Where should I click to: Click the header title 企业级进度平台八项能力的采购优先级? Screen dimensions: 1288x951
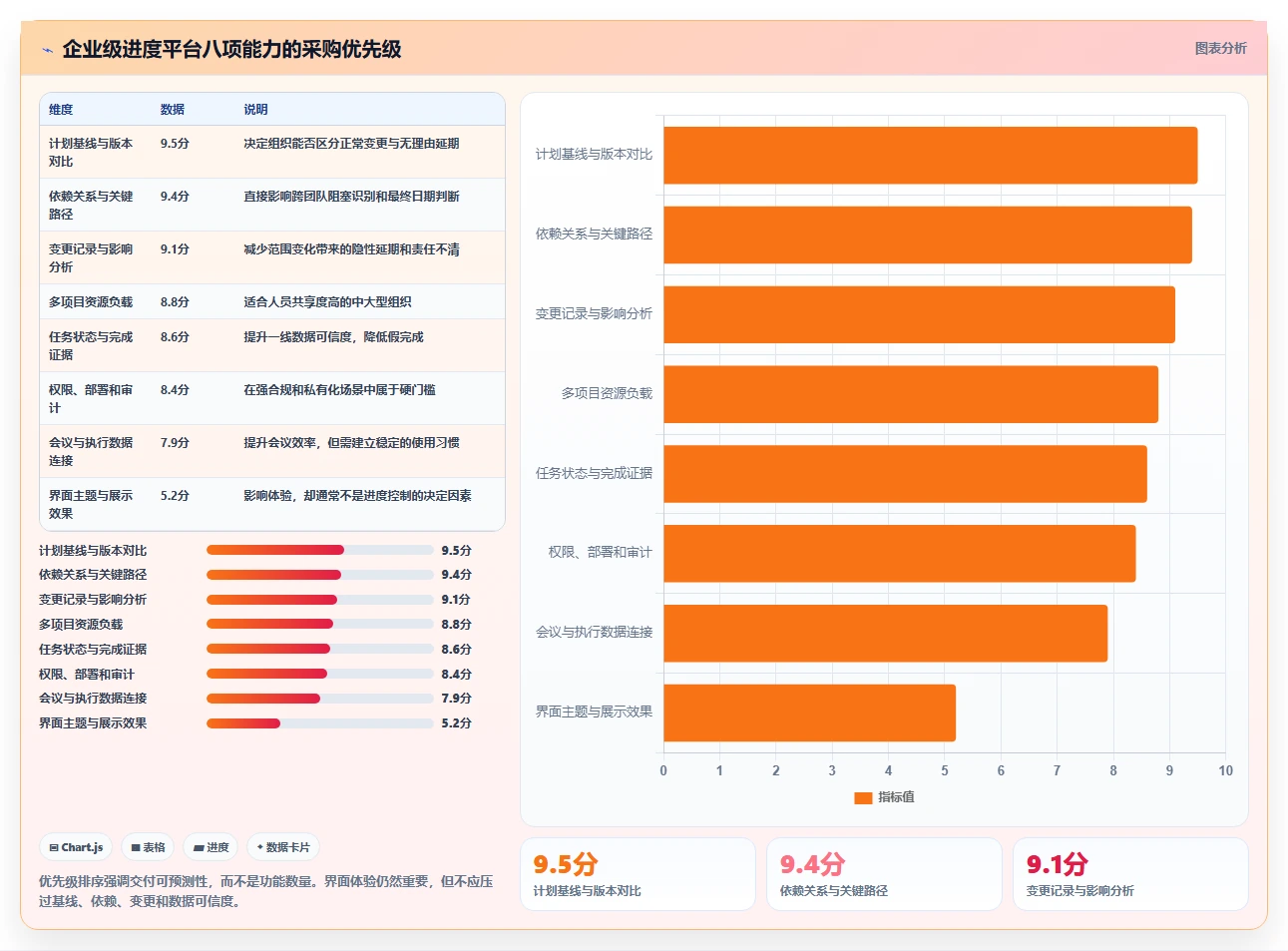click(231, 49)
